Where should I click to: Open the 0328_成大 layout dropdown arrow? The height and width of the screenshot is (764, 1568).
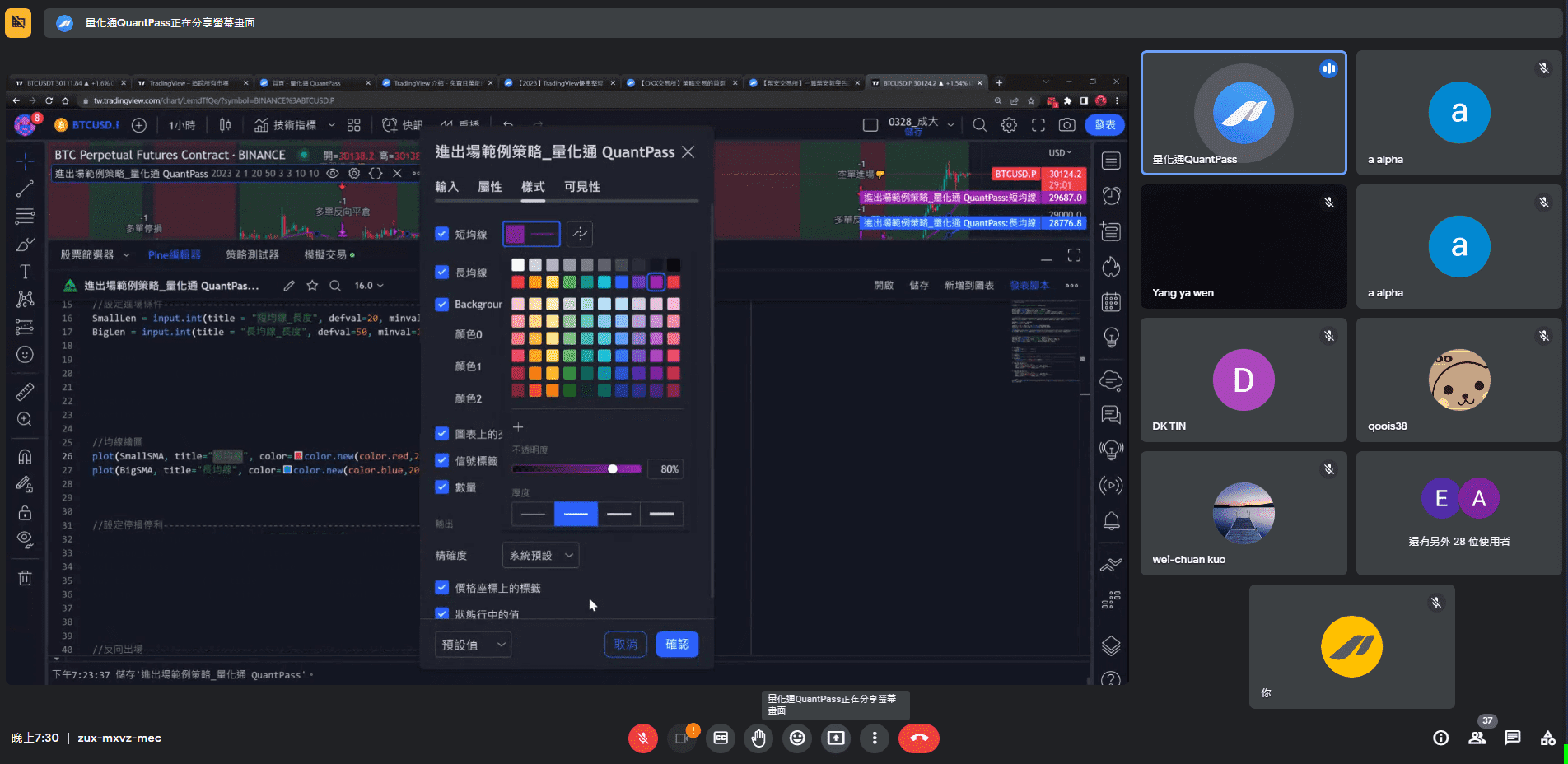pos(950,125)
